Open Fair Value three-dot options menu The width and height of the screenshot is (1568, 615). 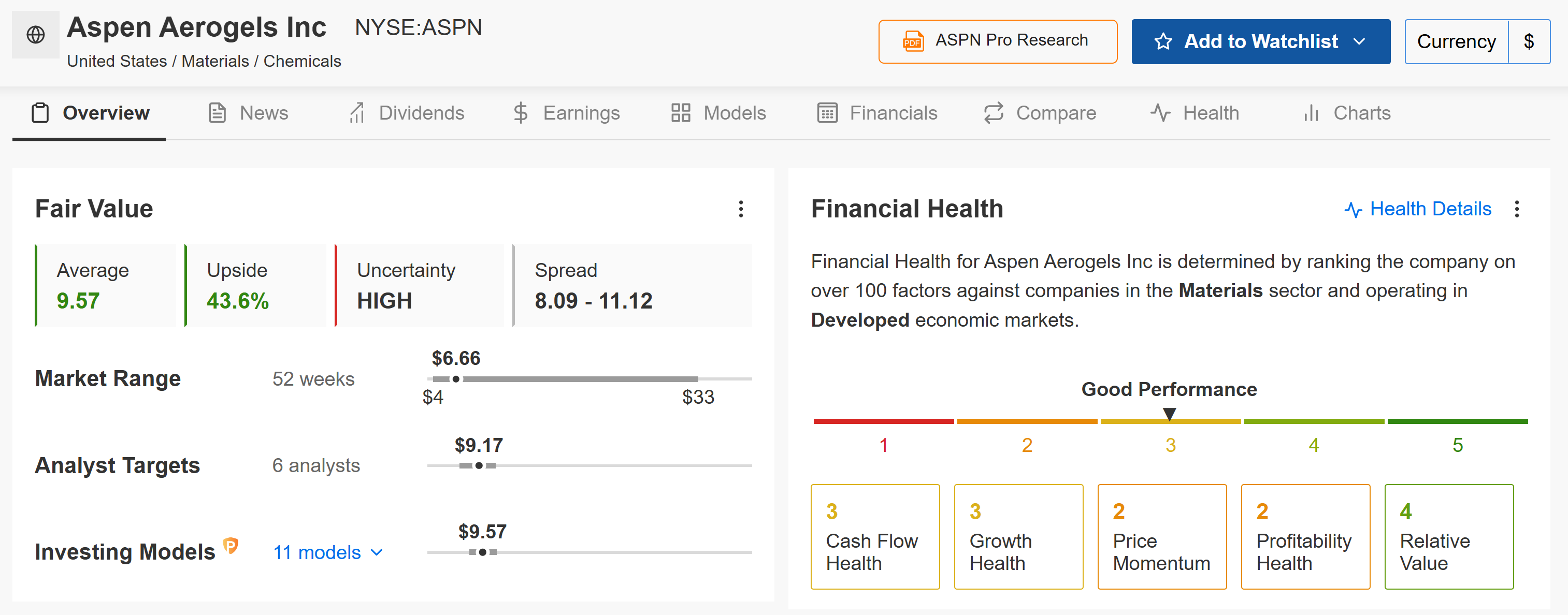pos(740,209)
